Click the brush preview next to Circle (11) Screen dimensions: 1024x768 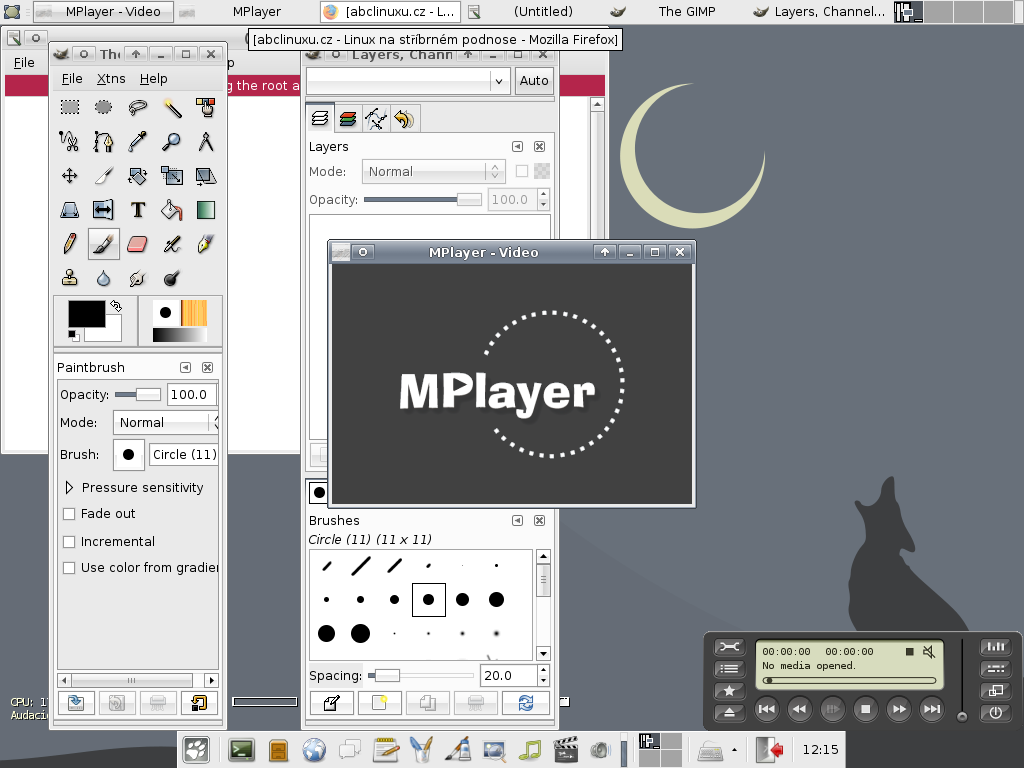coord(129,455)
